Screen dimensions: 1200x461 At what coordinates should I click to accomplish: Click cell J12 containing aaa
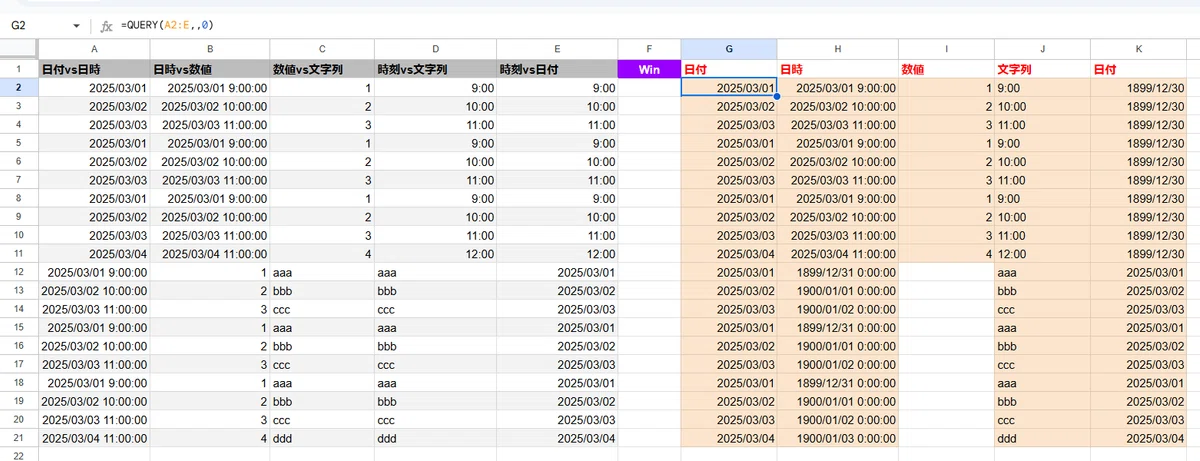pos(1042,272)
